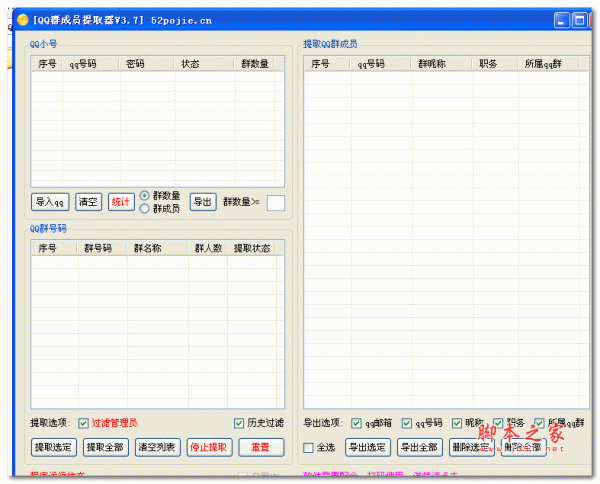Toggle the 昵称 export checkbox

[457, 423]
